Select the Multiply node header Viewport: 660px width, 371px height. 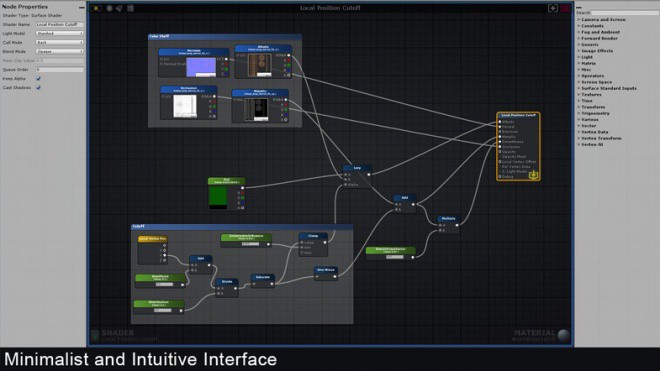[x=448, y=219]
